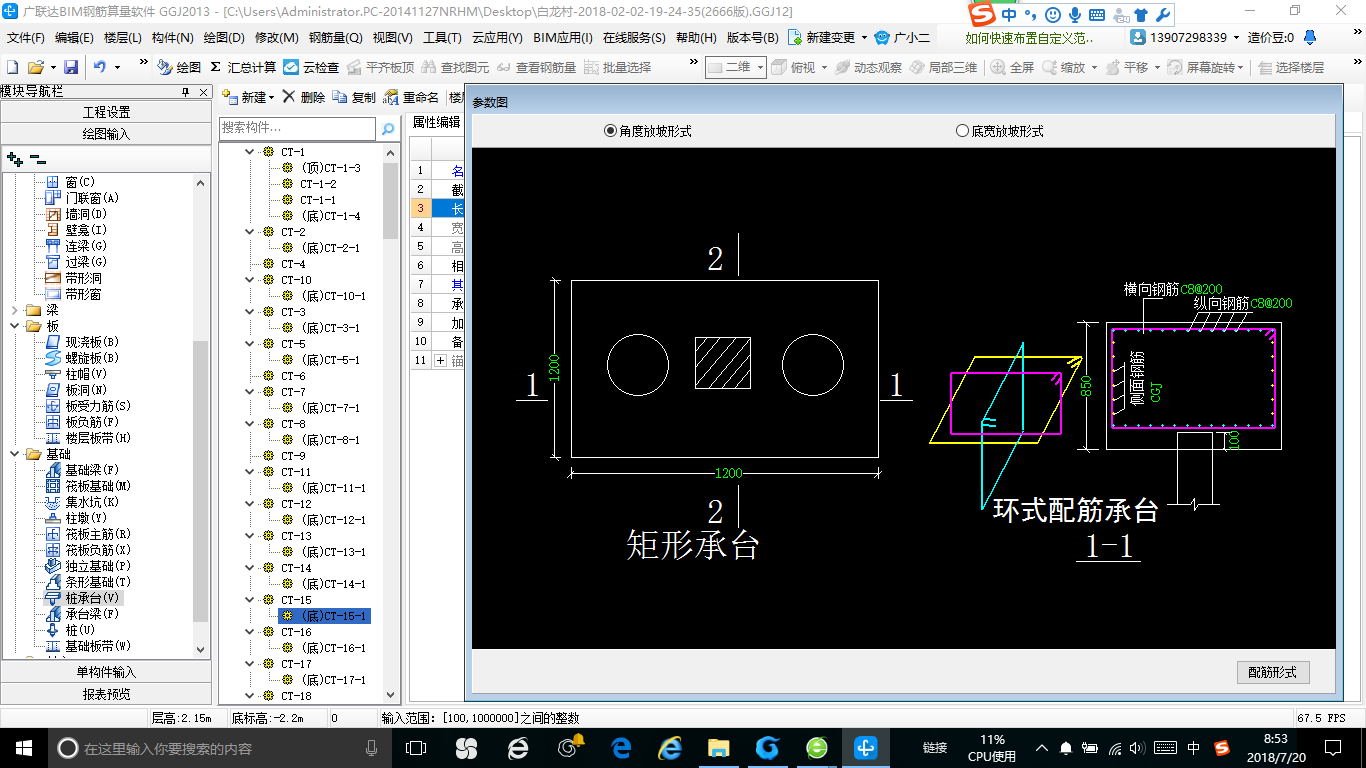Open the 钢筋量(Q) menu
The width and height of the screenshot is (1366, 768).
[x=335, y=37]
